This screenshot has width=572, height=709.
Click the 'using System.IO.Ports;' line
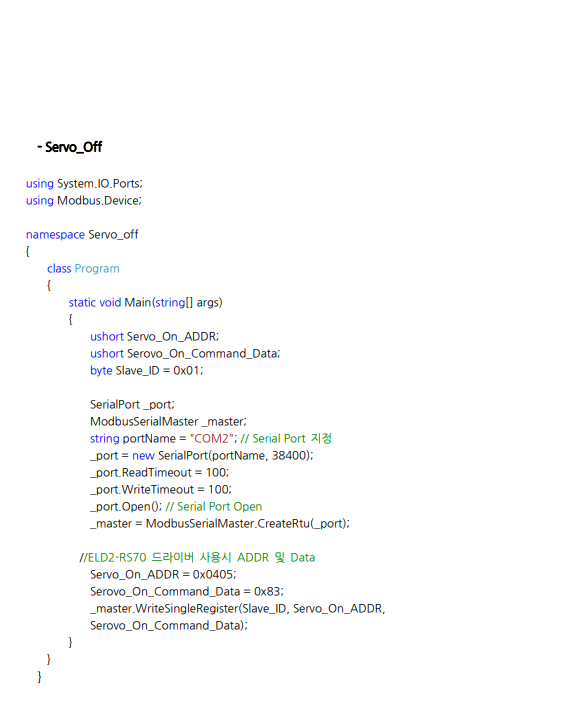pyautogui.click(x=84, y=184)
